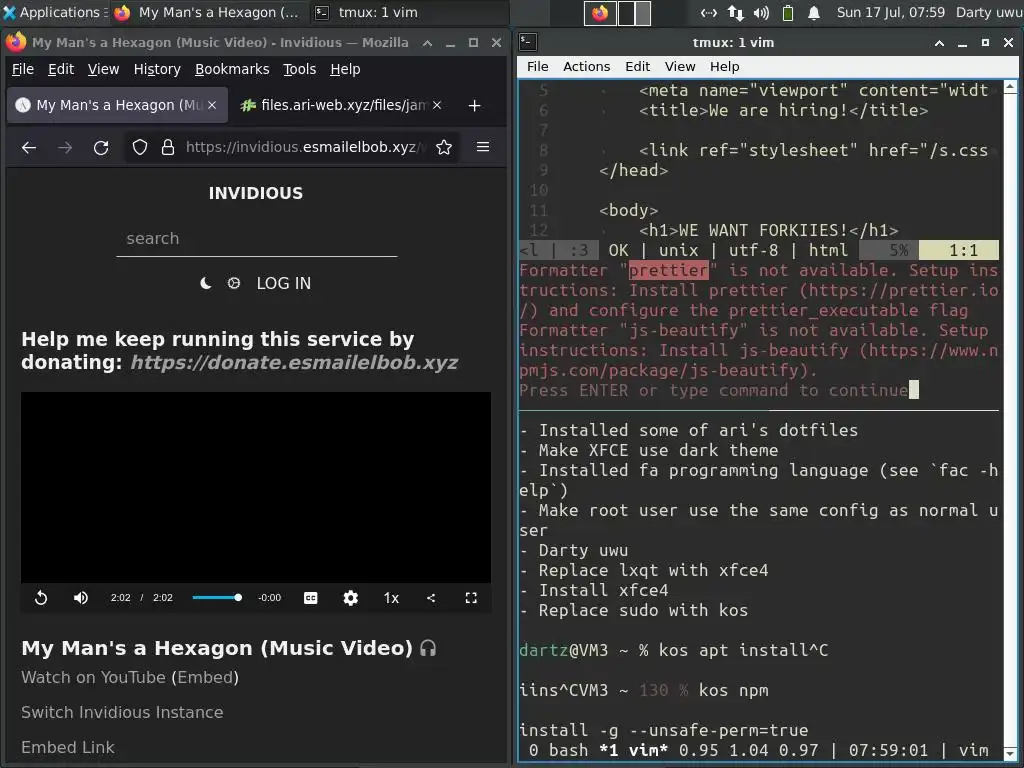
Task: Open the Applications menu in the panel
Action: tap(54, 12)
